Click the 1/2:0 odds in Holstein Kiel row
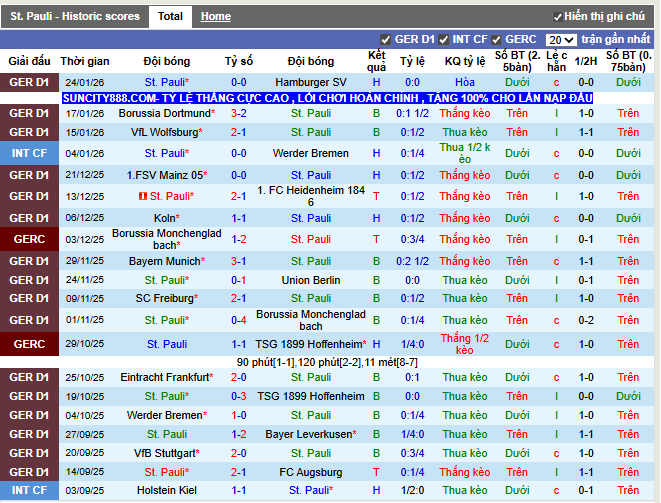Screen dimensions: 661x503 (x=412, y=490)
